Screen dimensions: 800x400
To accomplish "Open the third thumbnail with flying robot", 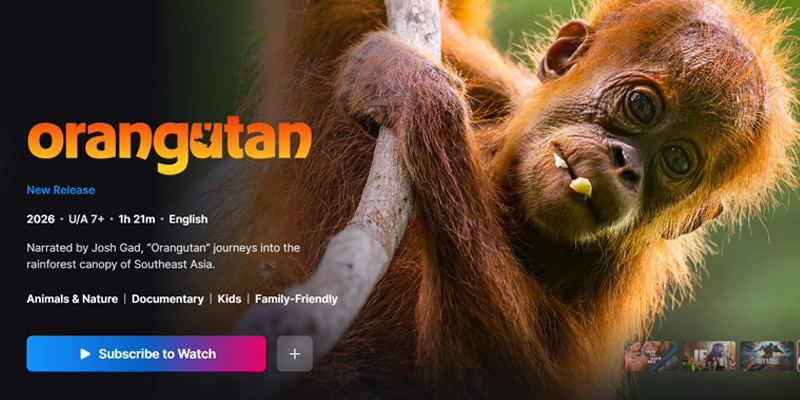I will (x=767, y=356).
